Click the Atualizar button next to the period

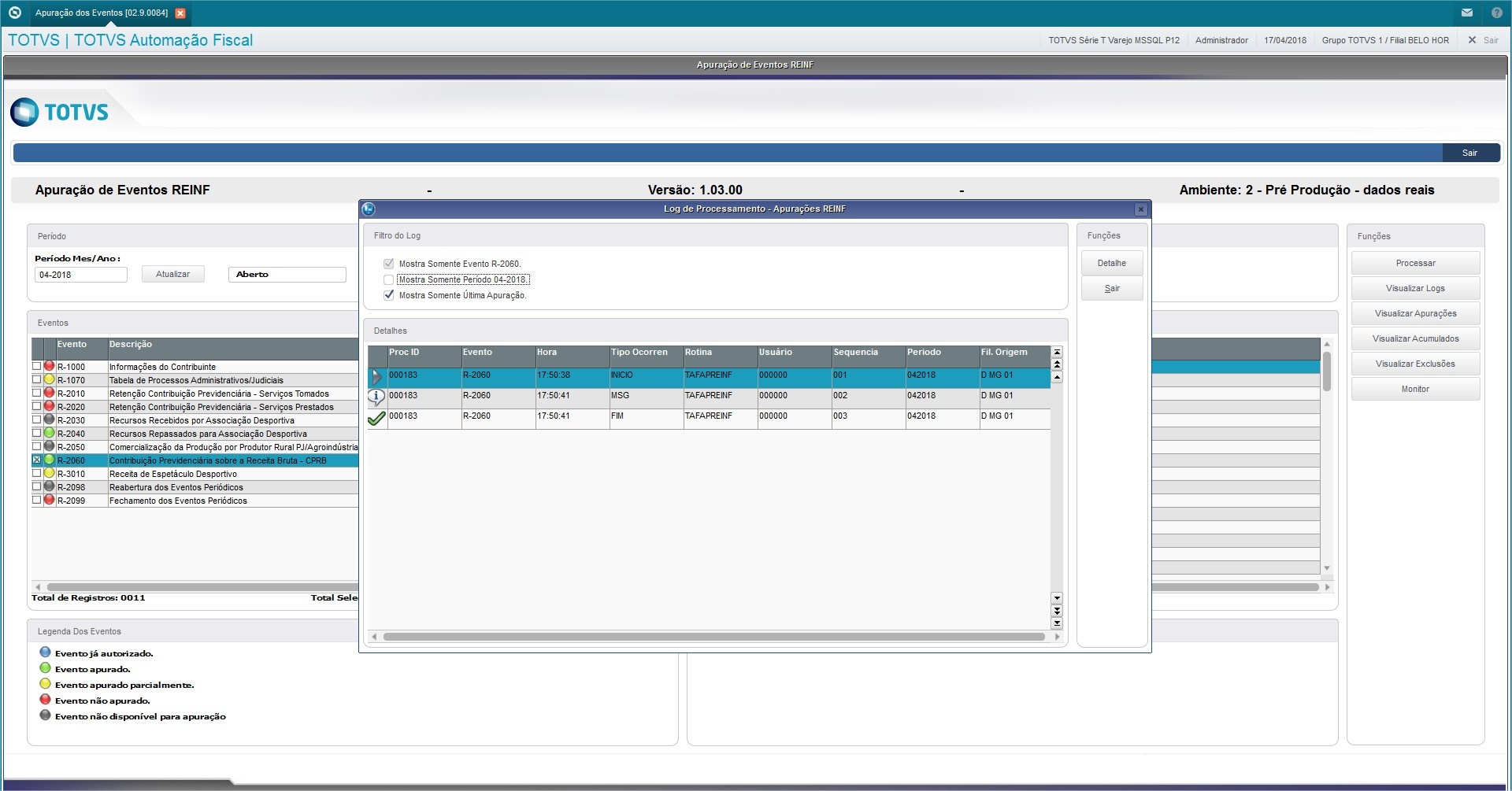173,275
